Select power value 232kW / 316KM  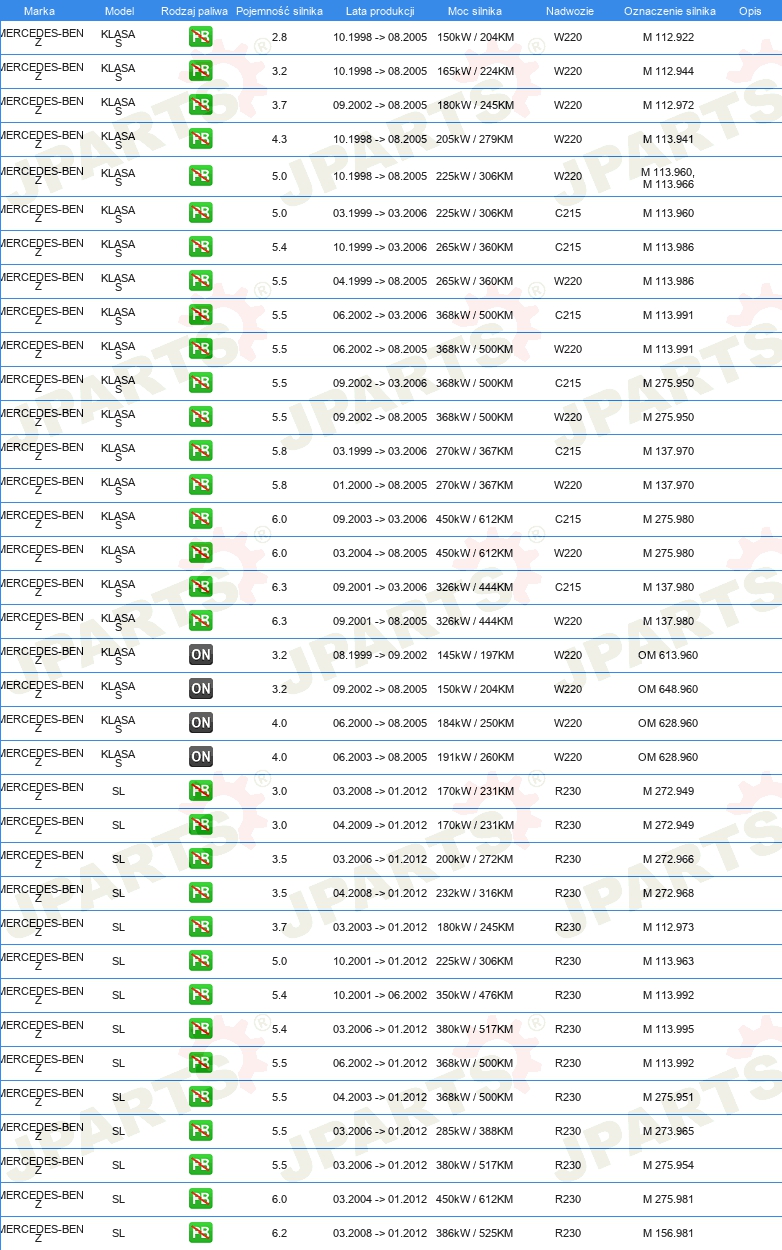coord(475,894)
